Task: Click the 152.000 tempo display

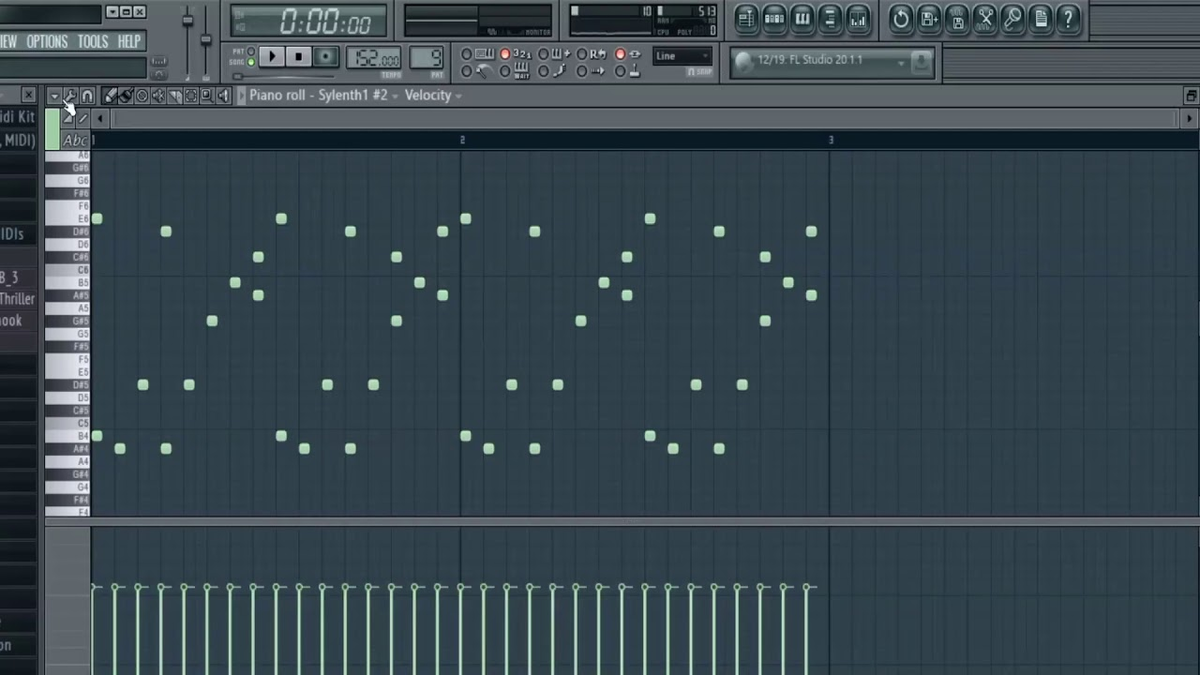Action: pyautogui.click(x=374, y=58)
